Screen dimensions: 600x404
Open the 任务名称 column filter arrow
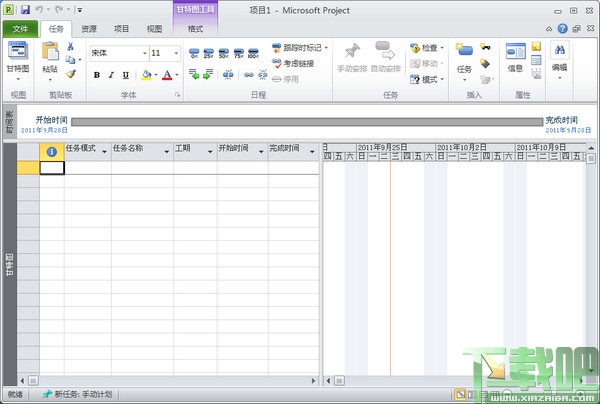pos(166,152)
